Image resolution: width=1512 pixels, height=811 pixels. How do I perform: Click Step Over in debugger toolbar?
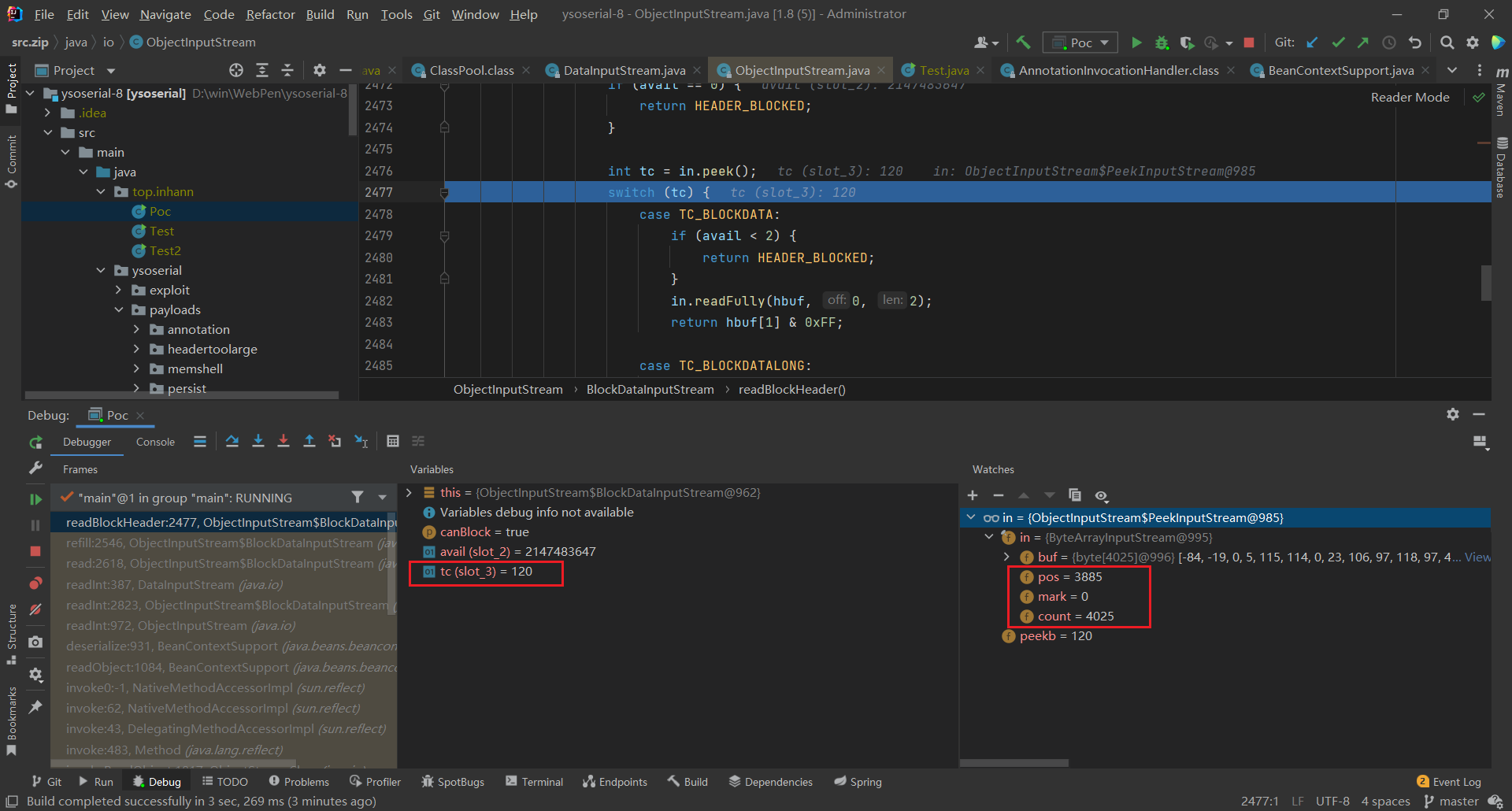point(232,441)
